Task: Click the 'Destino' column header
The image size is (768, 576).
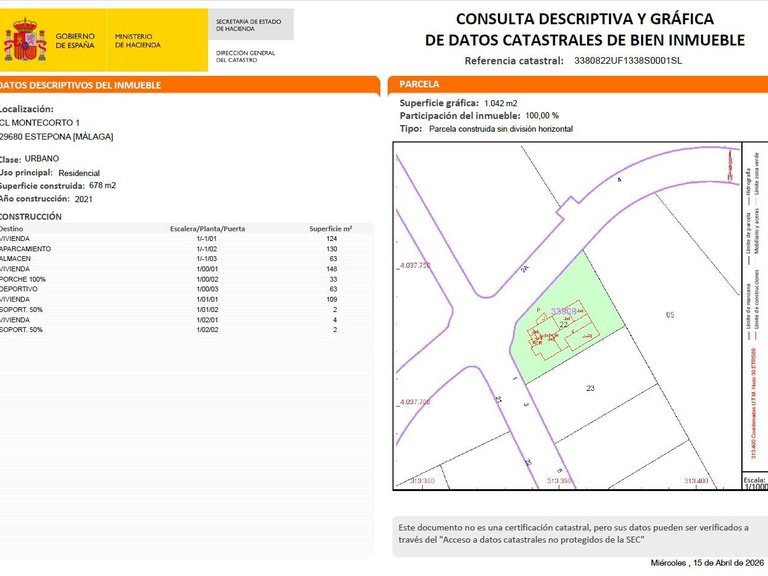Action: [x=11, y=229]
